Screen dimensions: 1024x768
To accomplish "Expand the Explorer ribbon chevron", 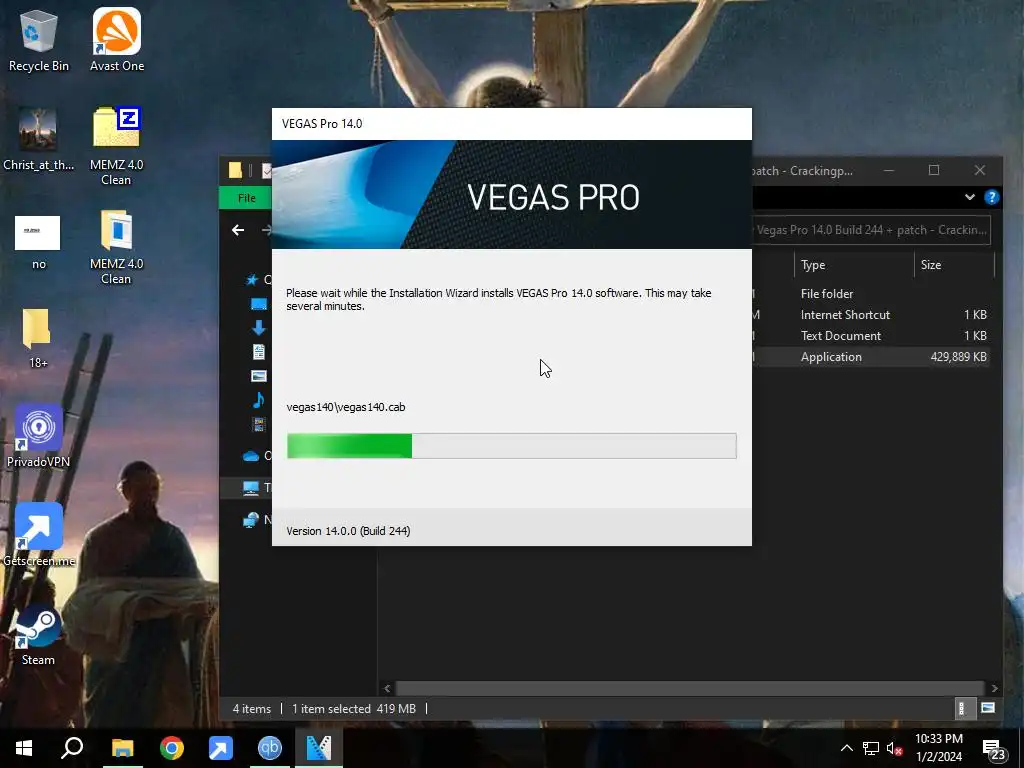I will (x=970, y=197).
